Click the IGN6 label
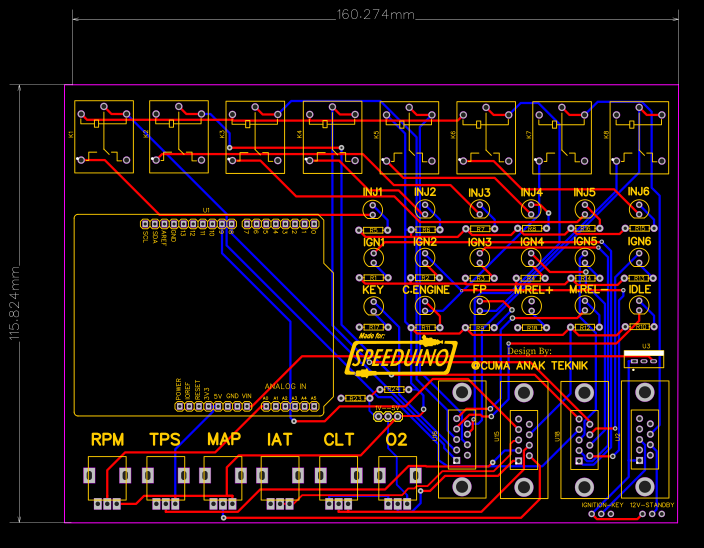The image size is (704, 548). (x=639, y=241)
